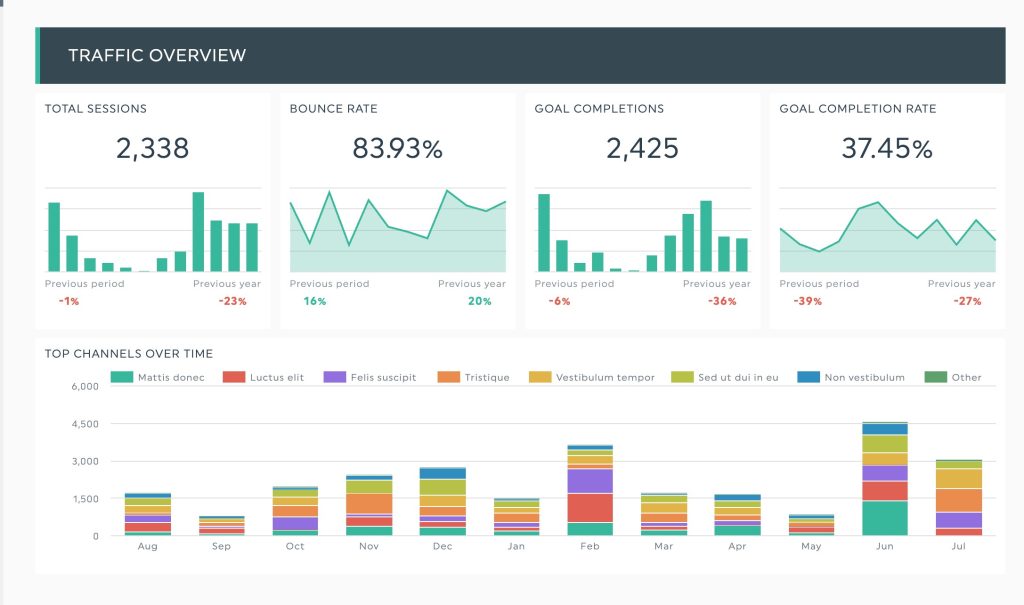1024x605 pixels.
Task: Click the Traffic Overview header title
Action: 157,56
